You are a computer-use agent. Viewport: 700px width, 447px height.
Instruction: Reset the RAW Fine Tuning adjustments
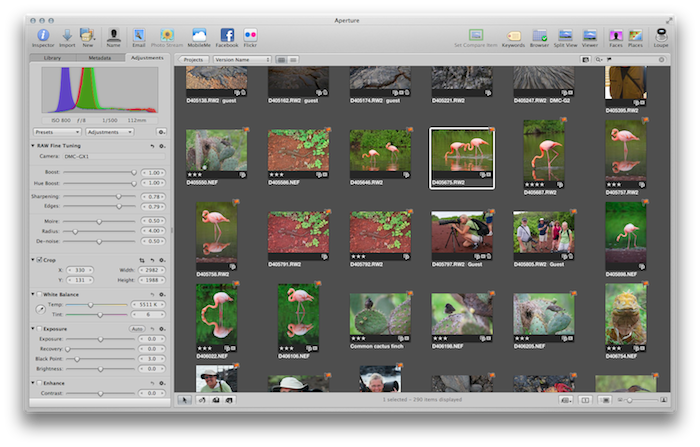click(152, 146)
